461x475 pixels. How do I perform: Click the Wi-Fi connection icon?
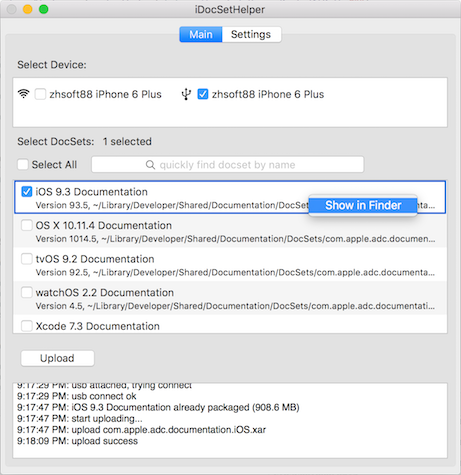click(x=23, y=94)
